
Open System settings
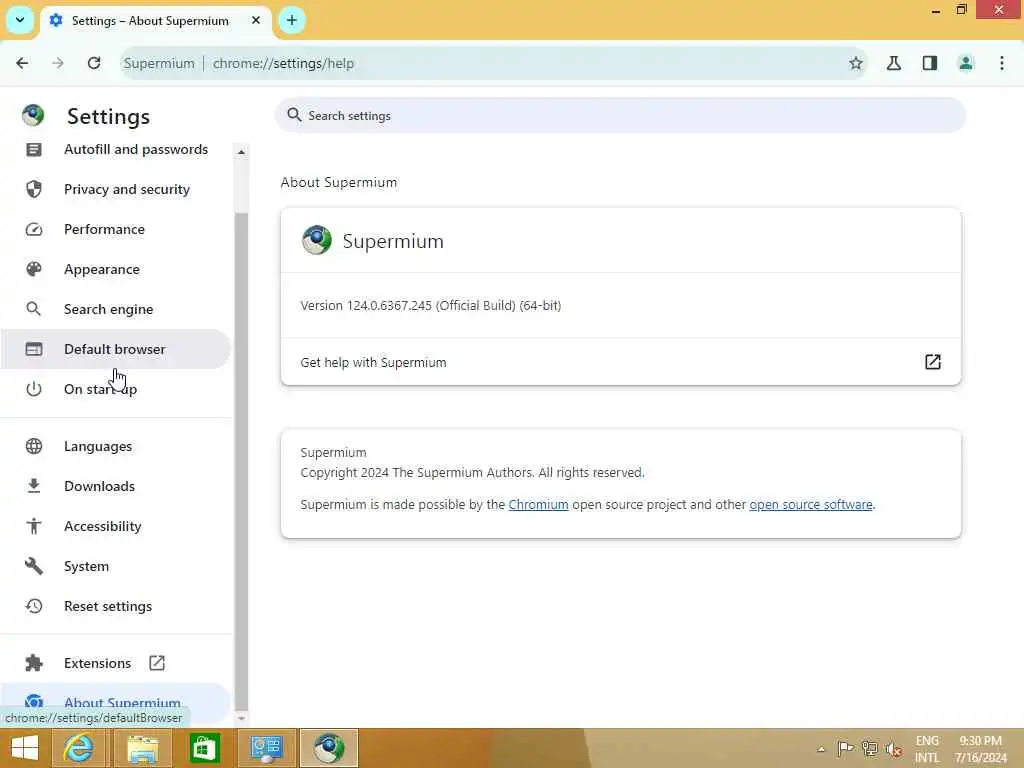(x=116, y=566)
